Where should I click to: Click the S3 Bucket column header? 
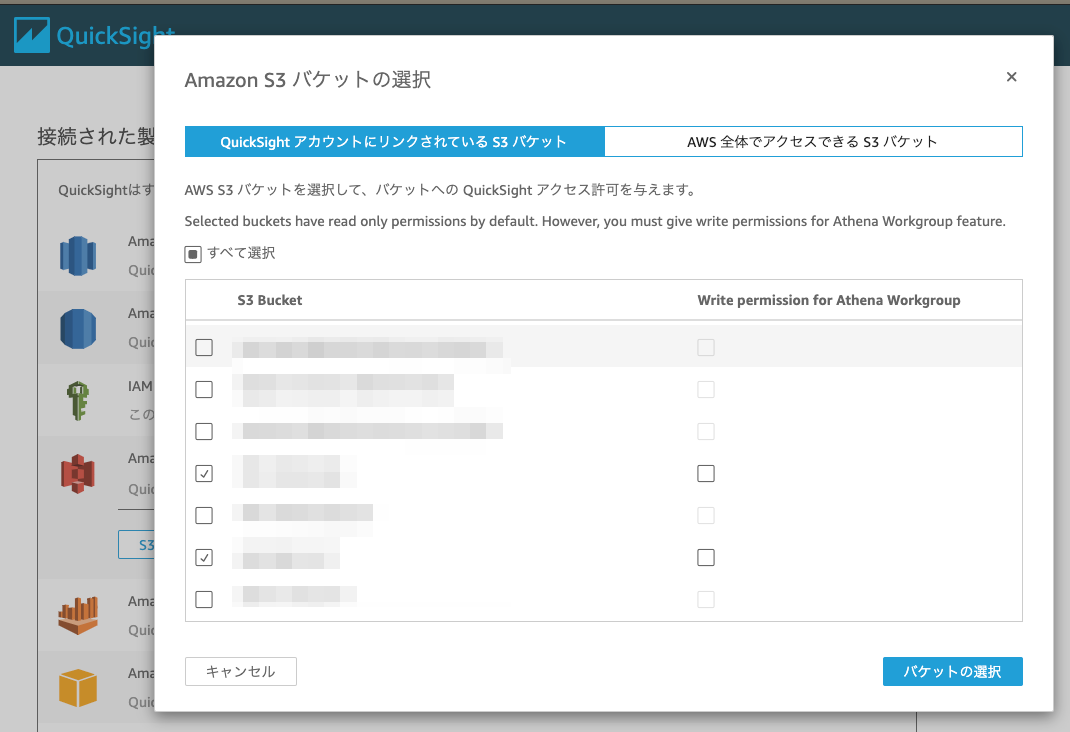[270, 300]
